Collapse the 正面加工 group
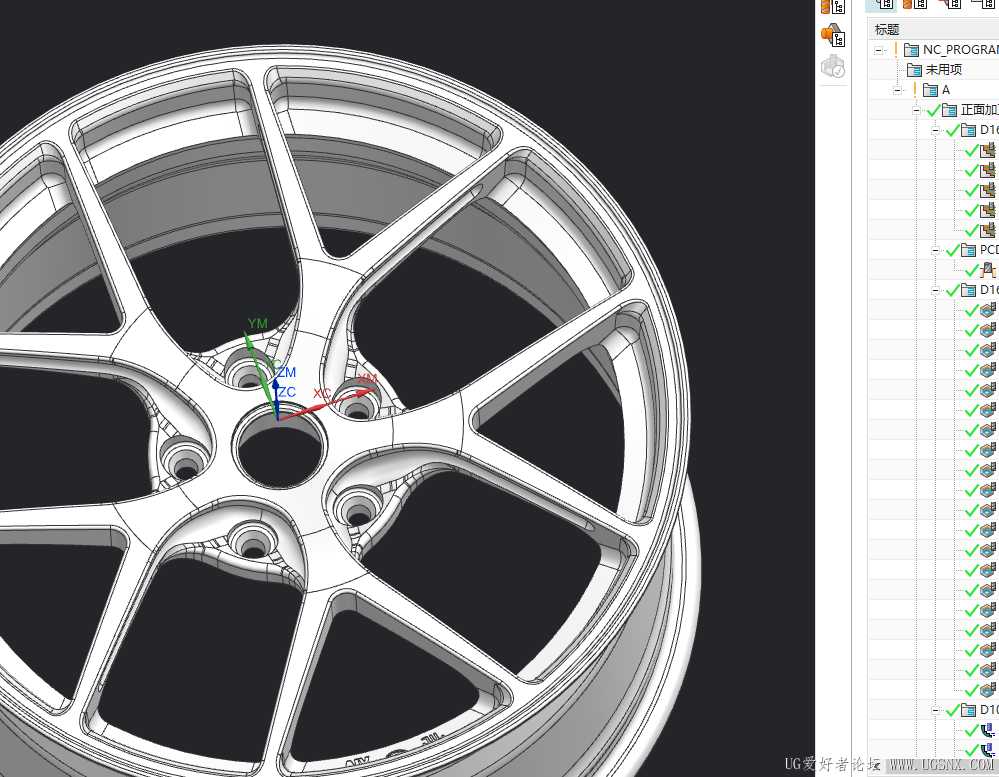This screenshot has height=777, width=999. coord(917,110)
